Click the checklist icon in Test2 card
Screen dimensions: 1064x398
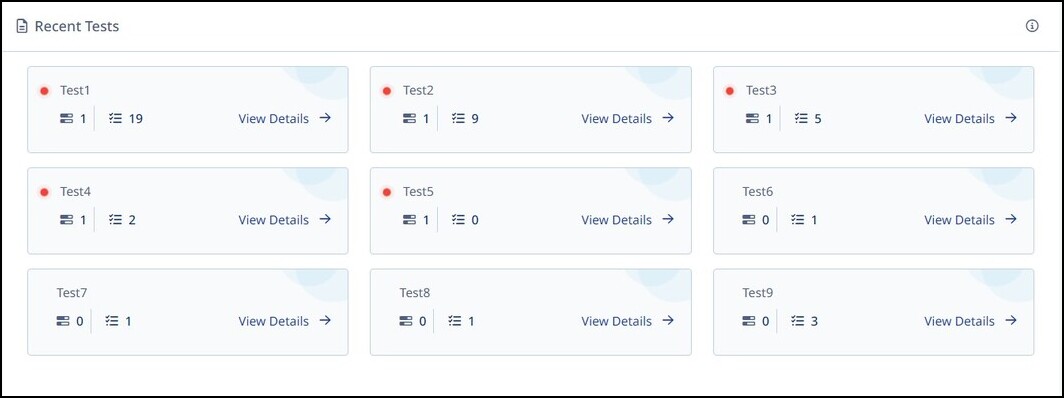point(458,119)
